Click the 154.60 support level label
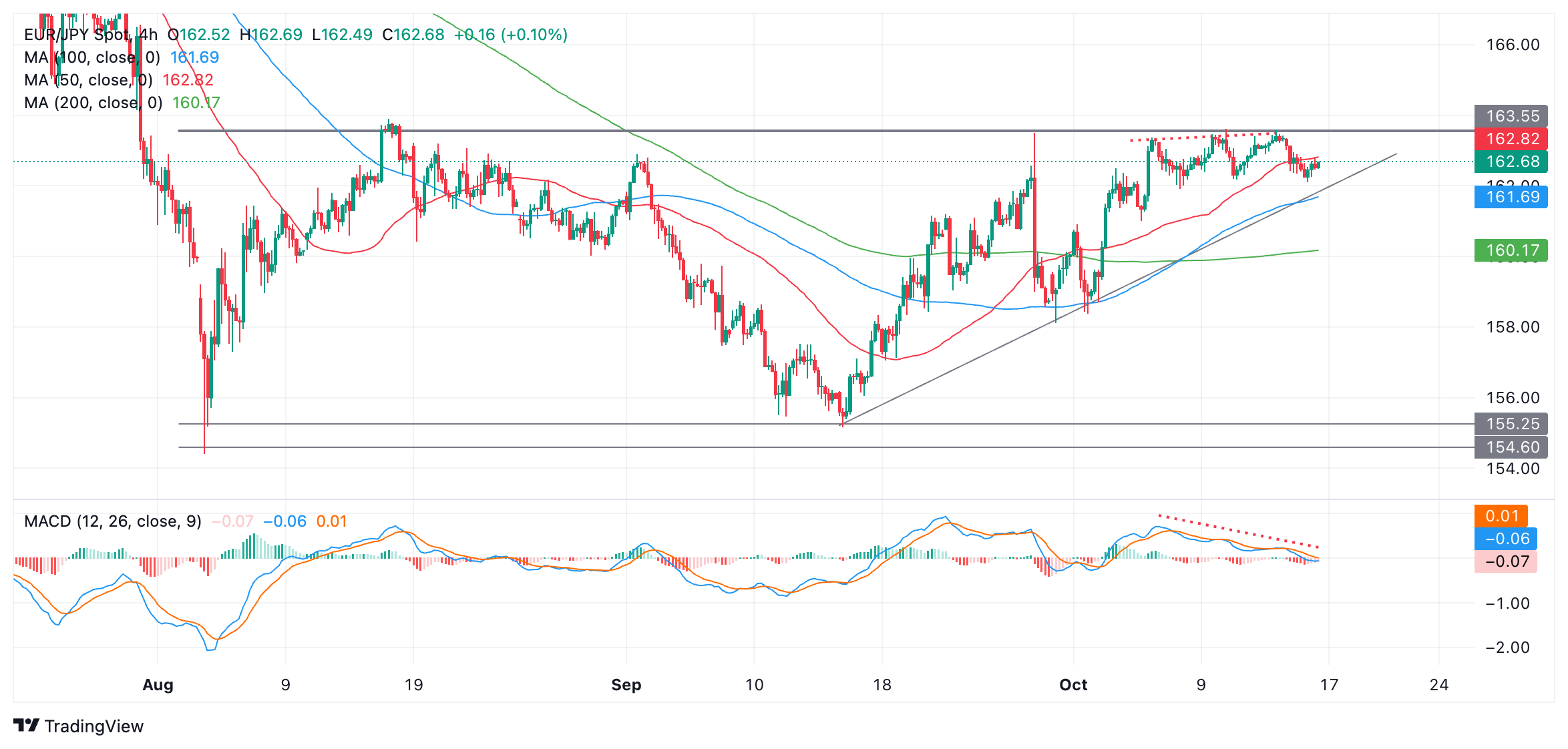 point(1511,447)
